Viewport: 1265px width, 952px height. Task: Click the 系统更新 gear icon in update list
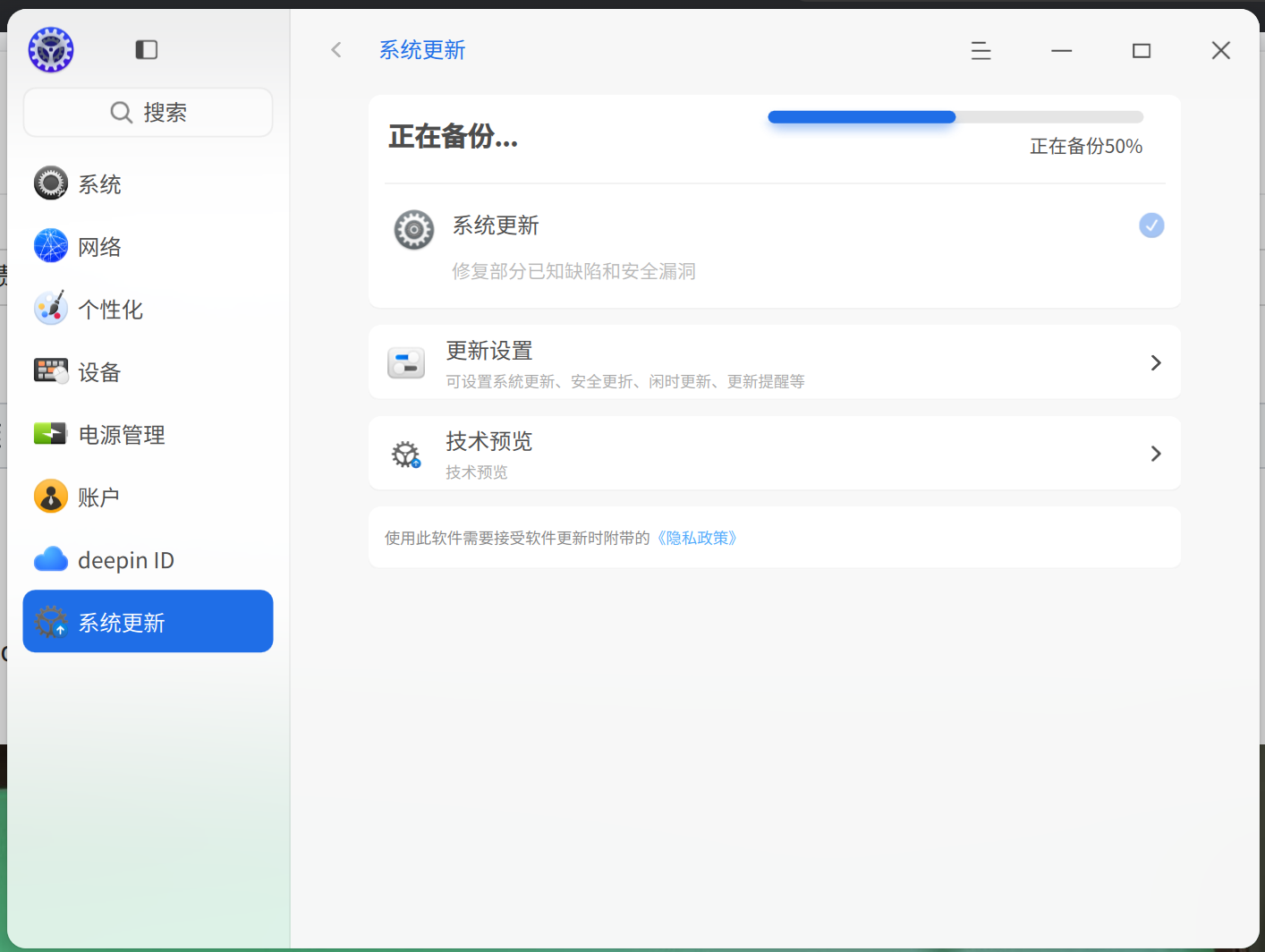[414, 230]
